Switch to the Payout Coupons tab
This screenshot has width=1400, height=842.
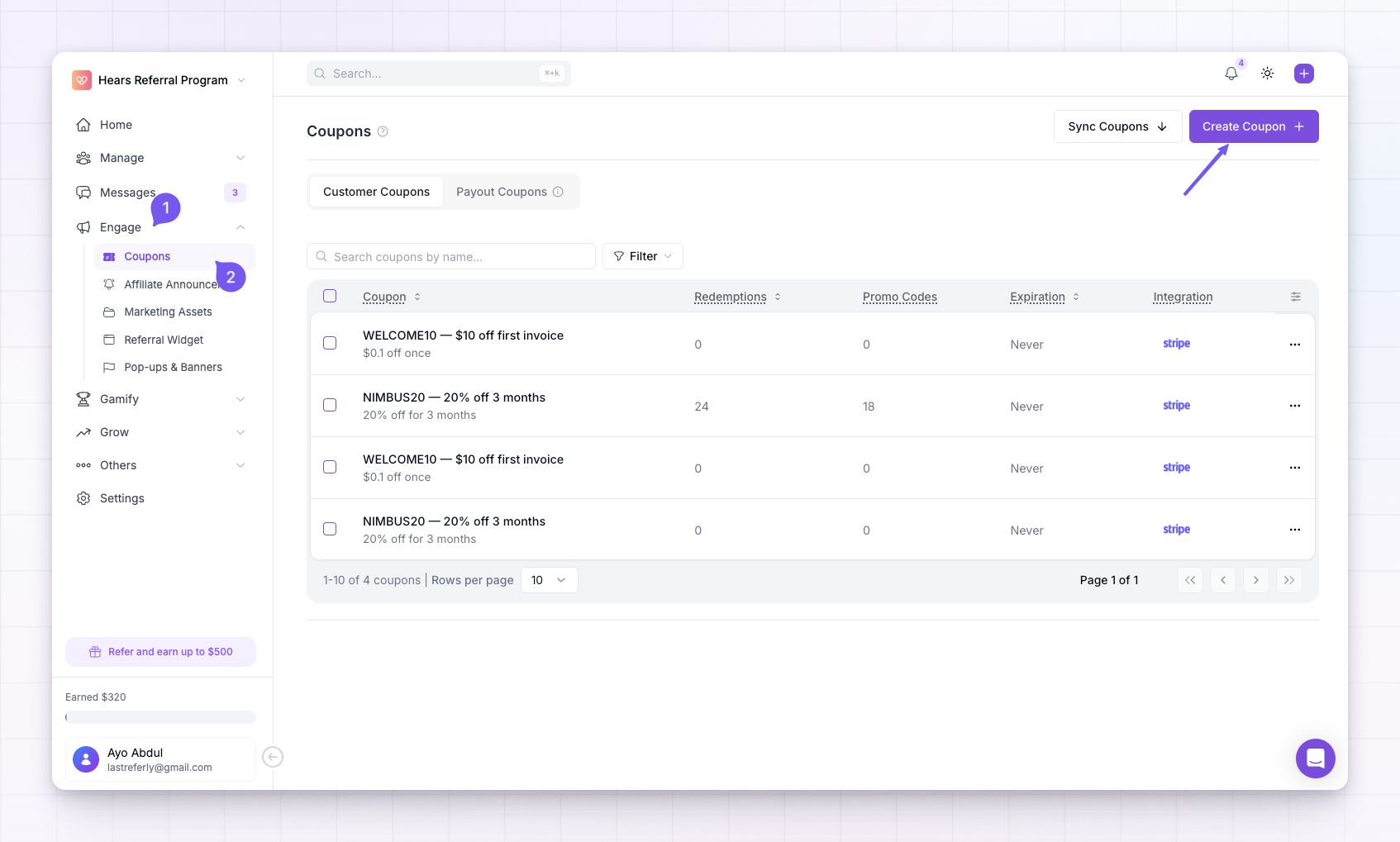click(510, 192)
